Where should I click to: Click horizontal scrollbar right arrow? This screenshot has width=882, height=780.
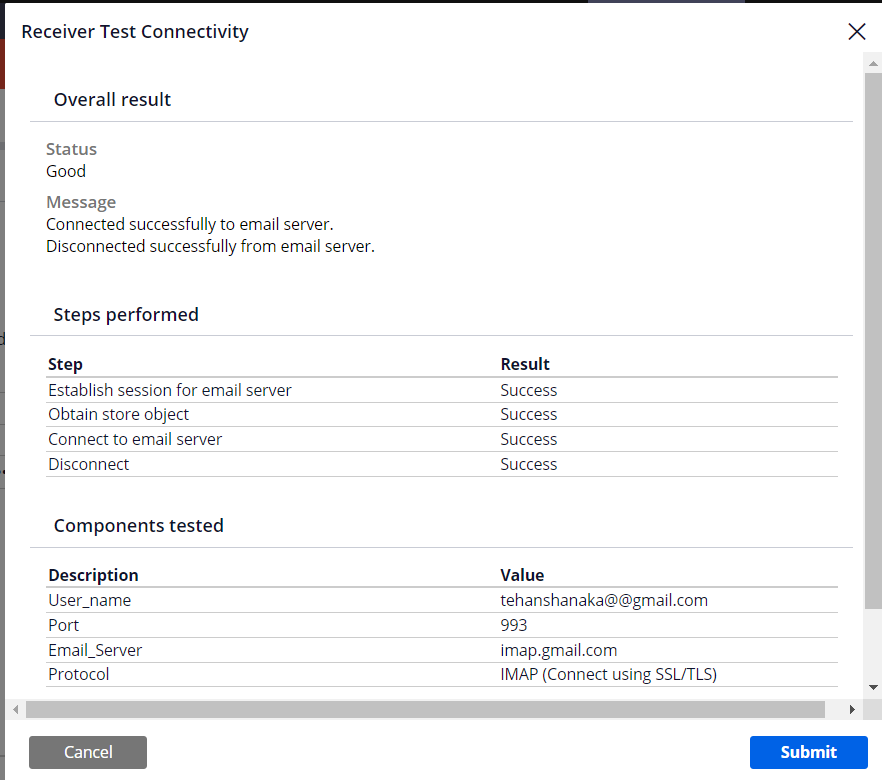pyautogui.click(x=852, y=709)
